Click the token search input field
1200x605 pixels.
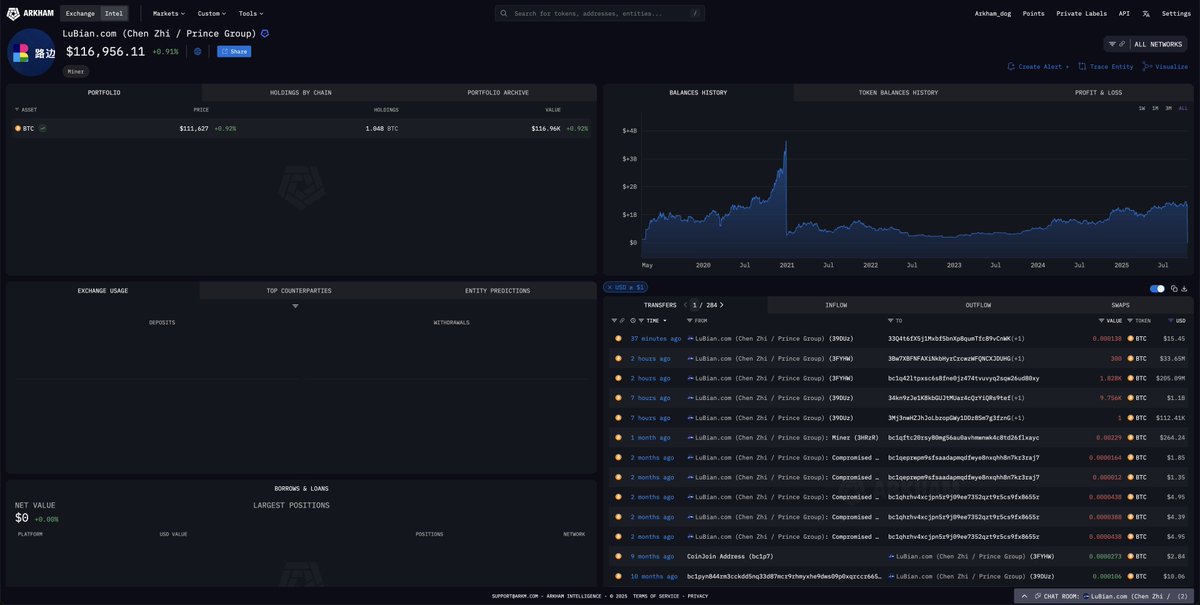click(600, 14)
